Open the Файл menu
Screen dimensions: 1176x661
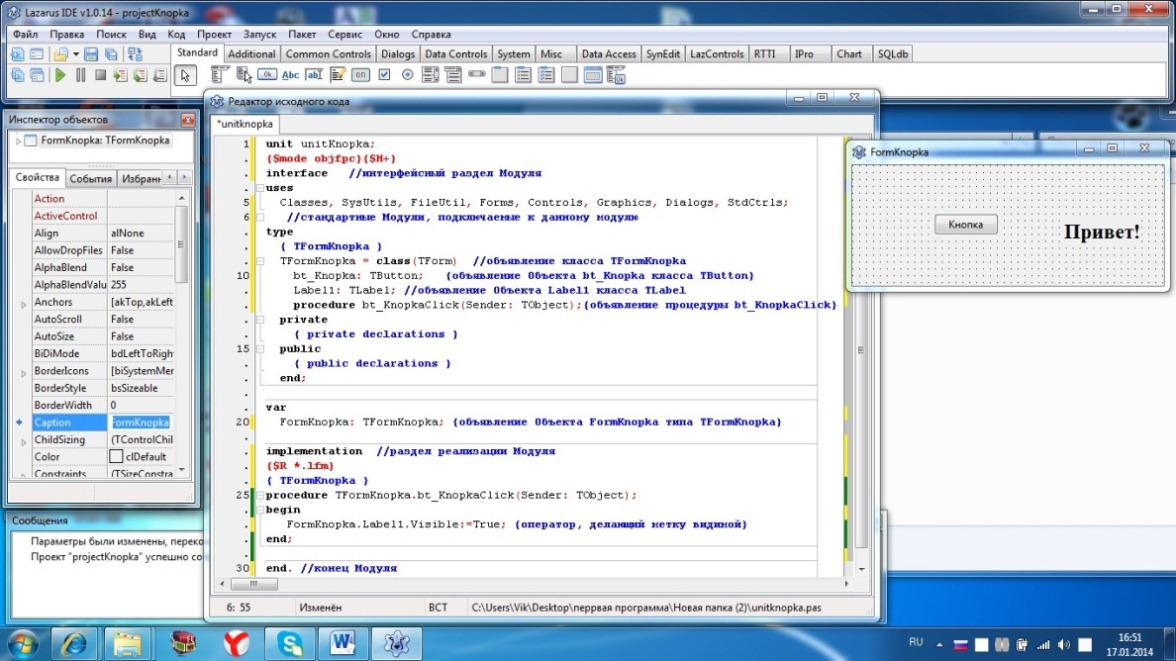click(x=26, y=34)
